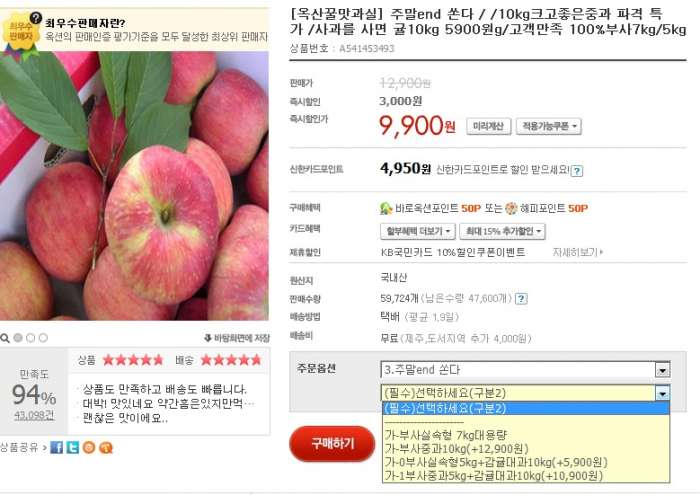Click the orange share icon after Twitter

point(89,447)
